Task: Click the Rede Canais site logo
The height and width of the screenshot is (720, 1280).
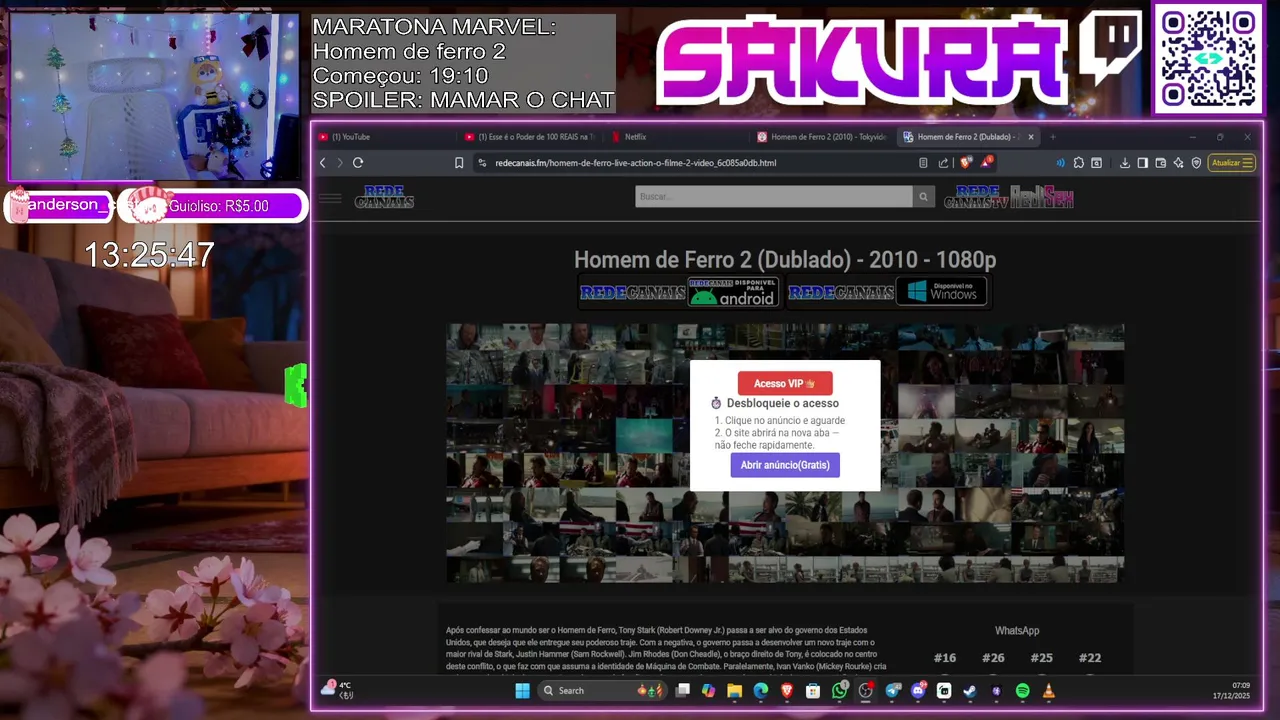Action: pos(384,197)
